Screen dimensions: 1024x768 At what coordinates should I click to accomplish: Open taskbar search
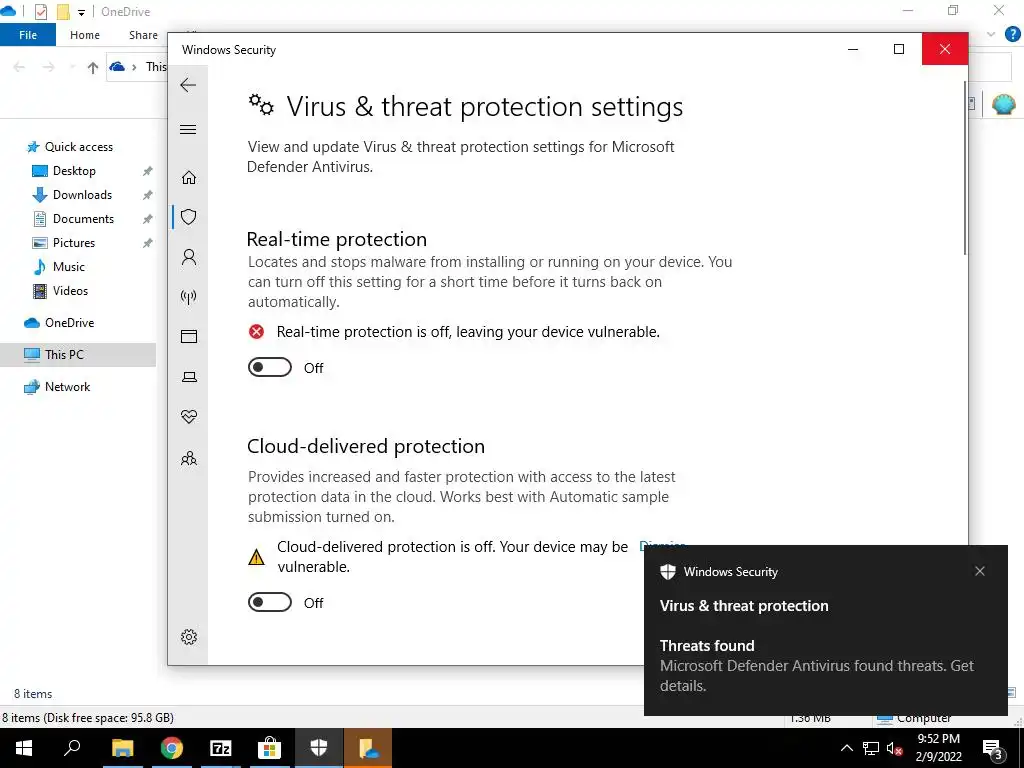[72, 748]
